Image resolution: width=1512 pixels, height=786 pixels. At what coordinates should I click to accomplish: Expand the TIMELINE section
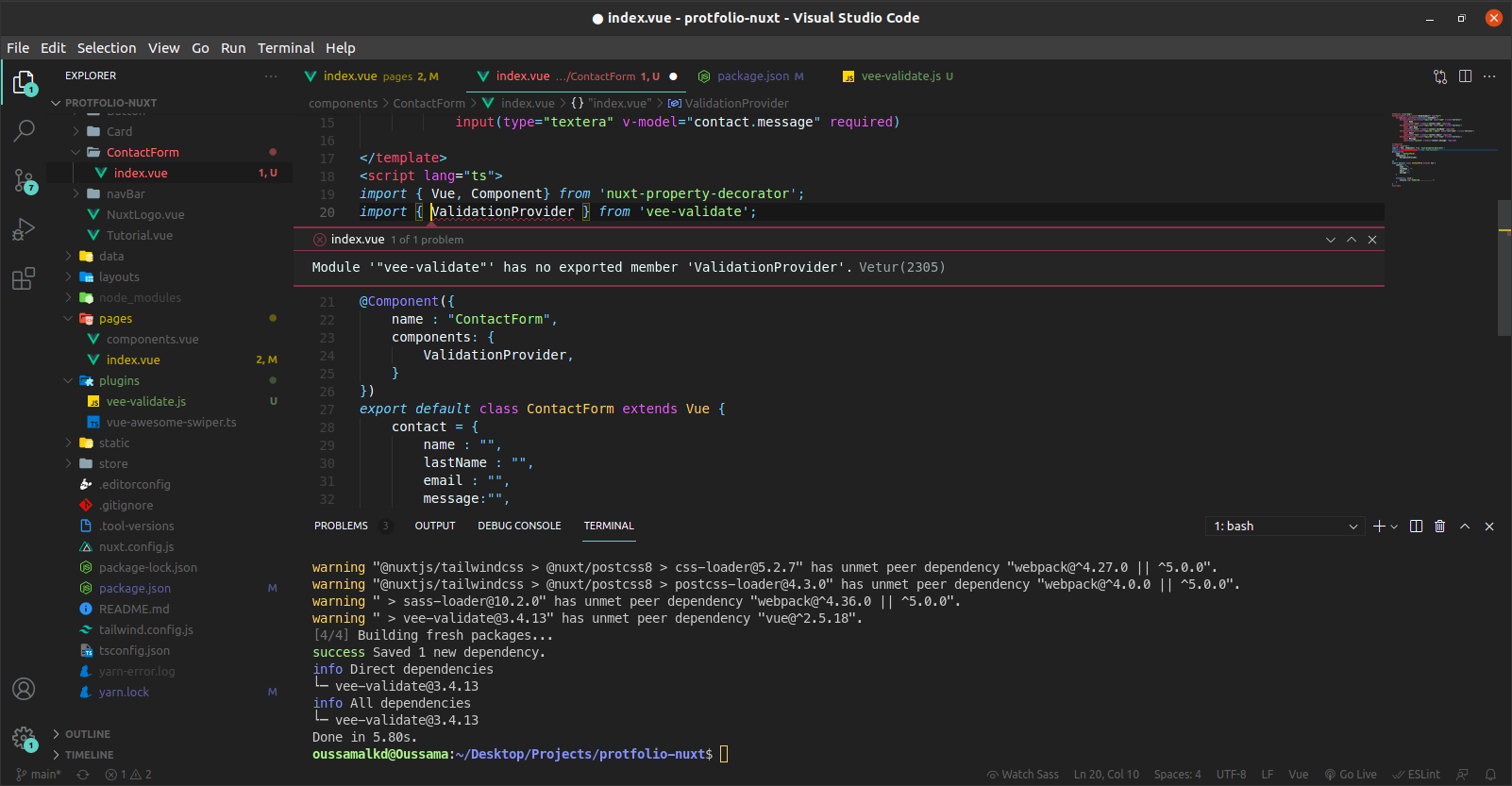click(x=90, y=755)
